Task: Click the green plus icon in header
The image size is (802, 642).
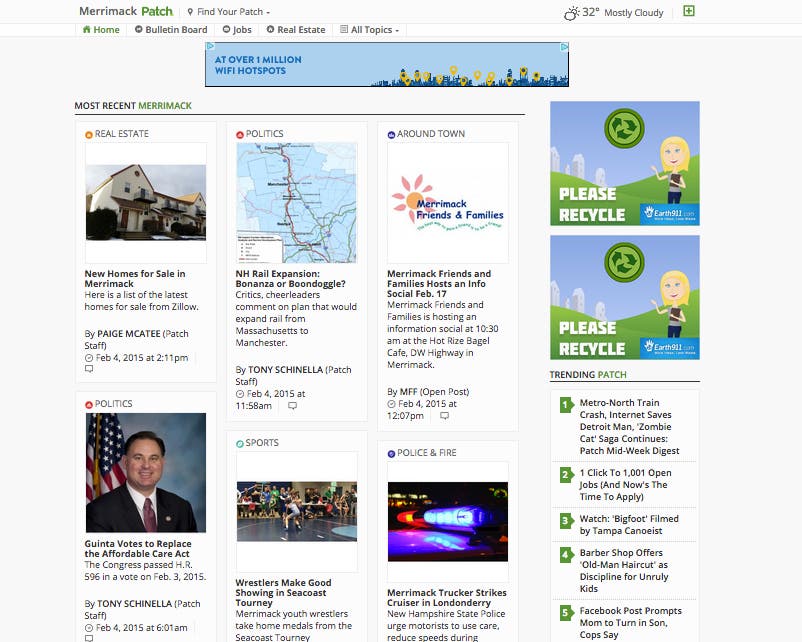Action: click(688, 11)
